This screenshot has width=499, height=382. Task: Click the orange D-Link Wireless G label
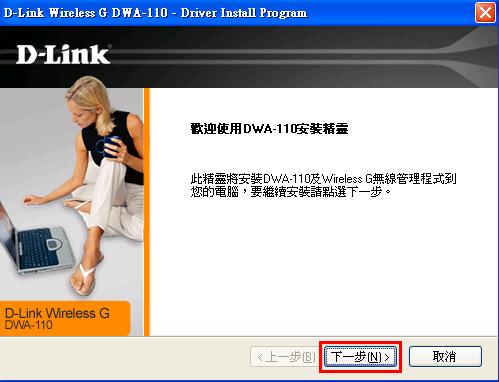click(x=57, y=313)
